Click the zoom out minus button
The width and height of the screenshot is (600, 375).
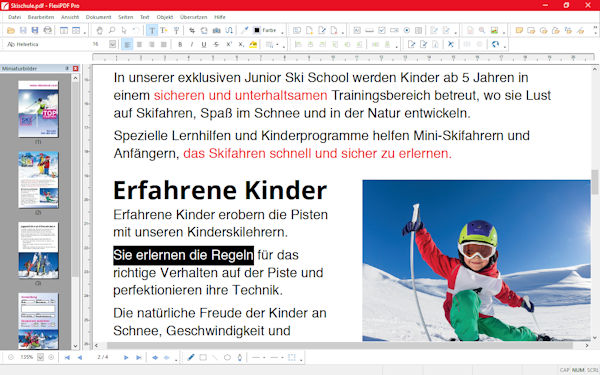(11, 357)
